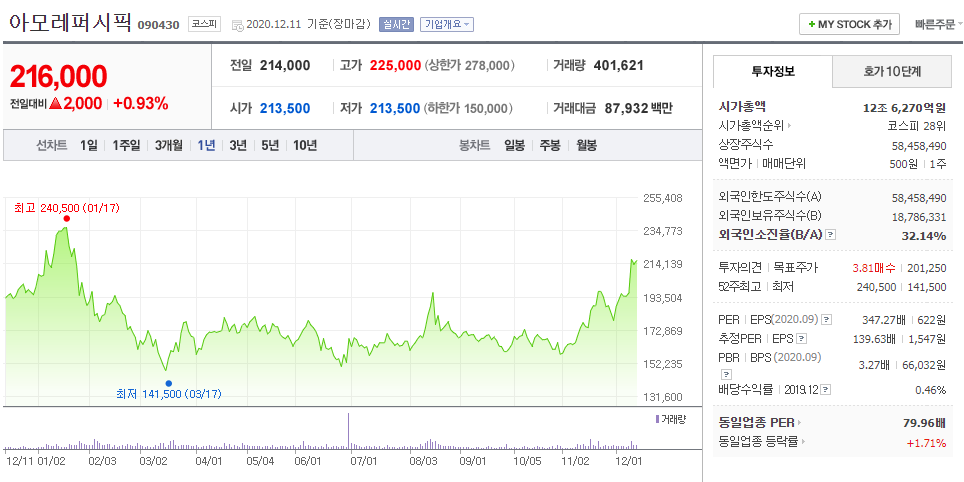Select 10년 line chart period

pos(305,146)
